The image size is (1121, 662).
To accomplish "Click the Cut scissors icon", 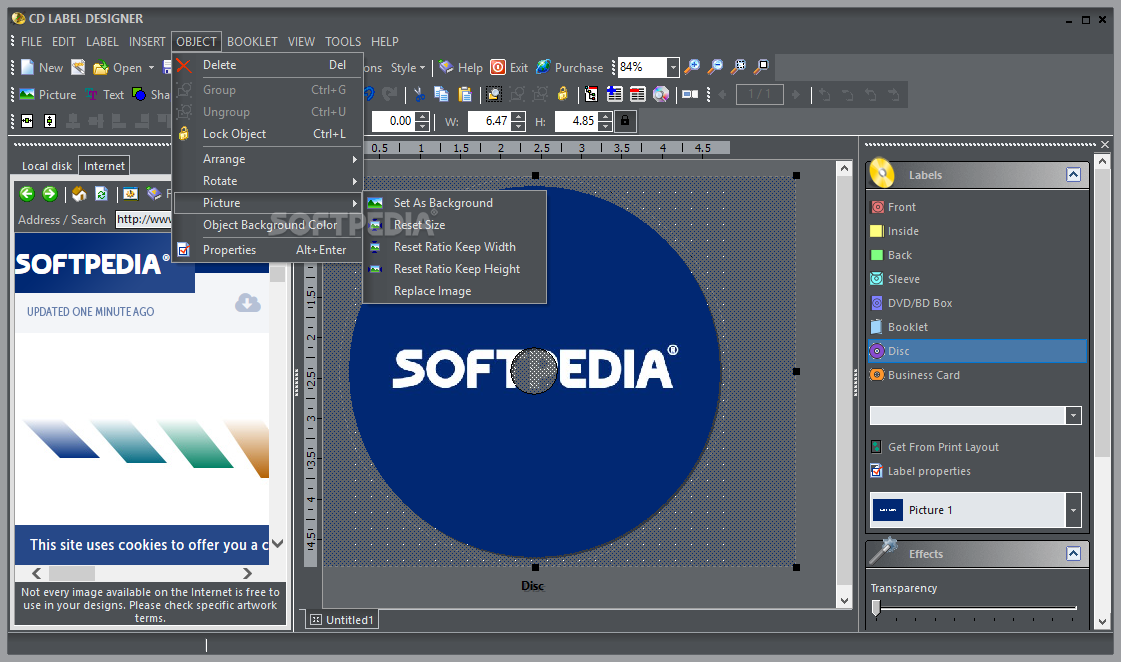I will [x=419, y=94].
